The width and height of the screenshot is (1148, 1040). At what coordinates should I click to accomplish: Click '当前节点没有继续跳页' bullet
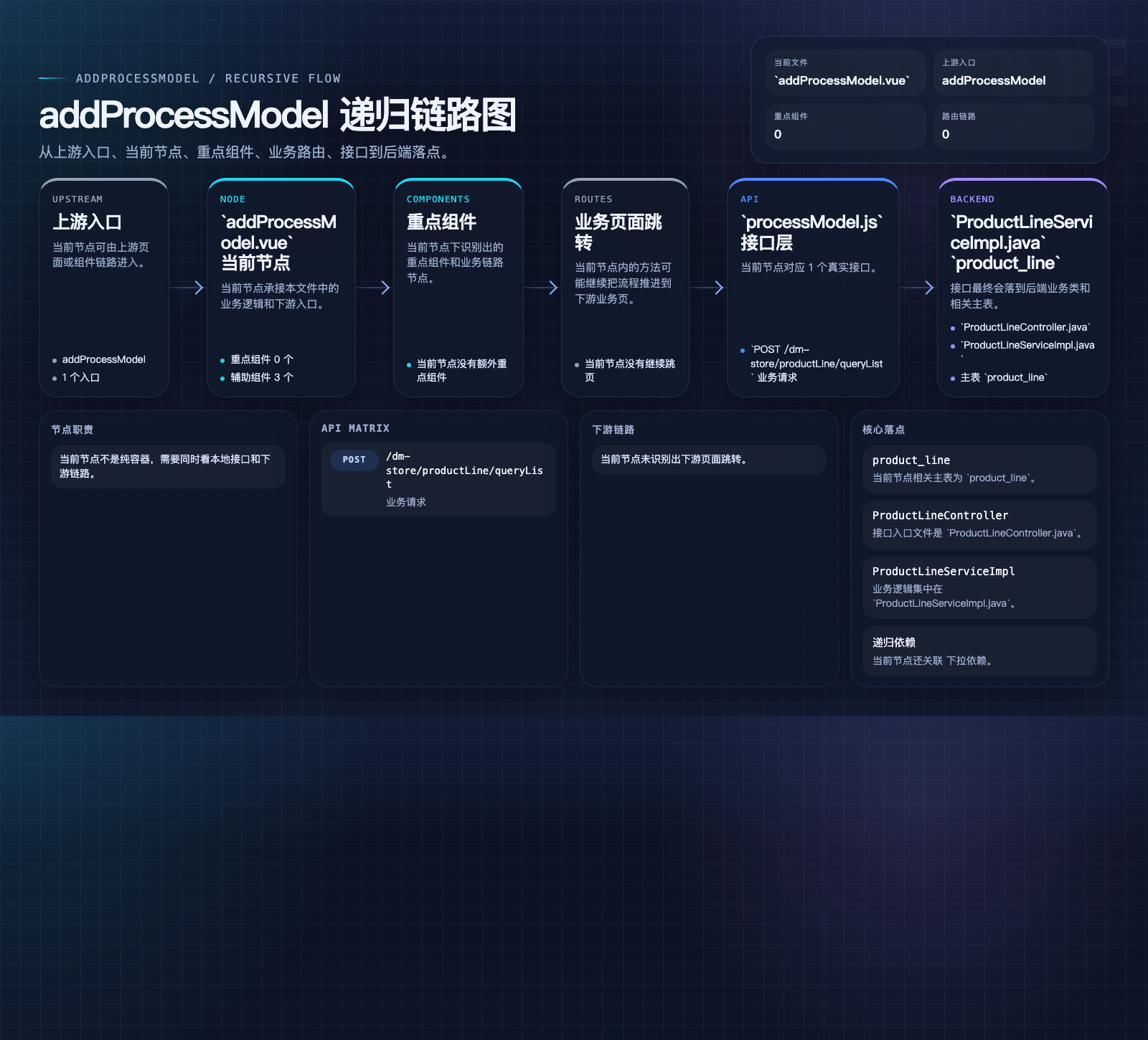click(x=629, y=370)
